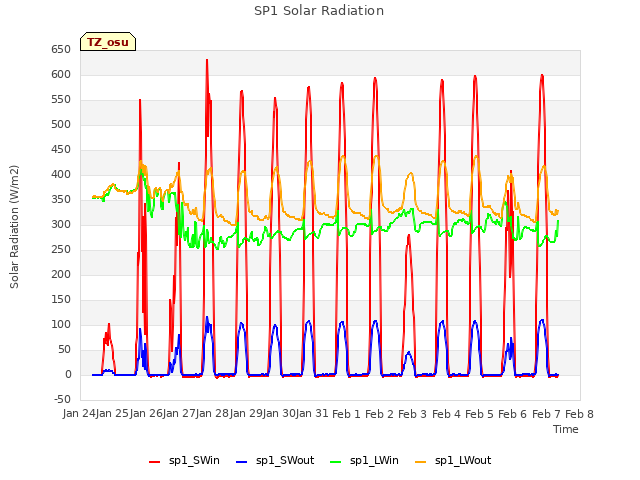640x480 pixels.
Task: Click the Jan 24 x-axis label
Action: click(x=79, y=414)
